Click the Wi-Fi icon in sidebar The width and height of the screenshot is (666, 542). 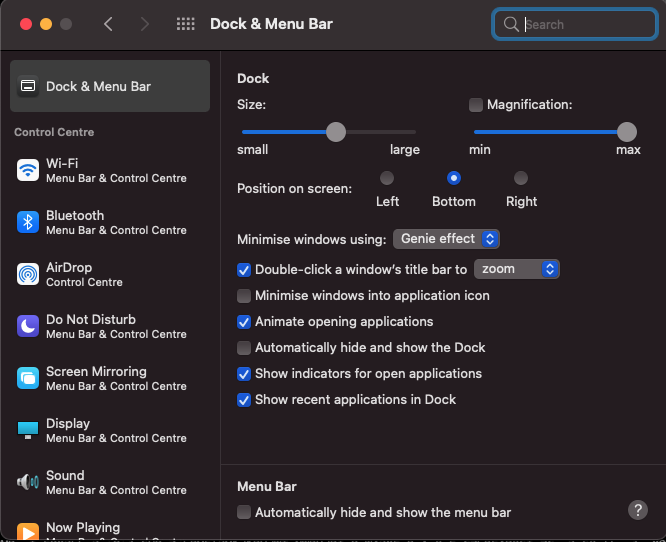(x=28, y=170)
